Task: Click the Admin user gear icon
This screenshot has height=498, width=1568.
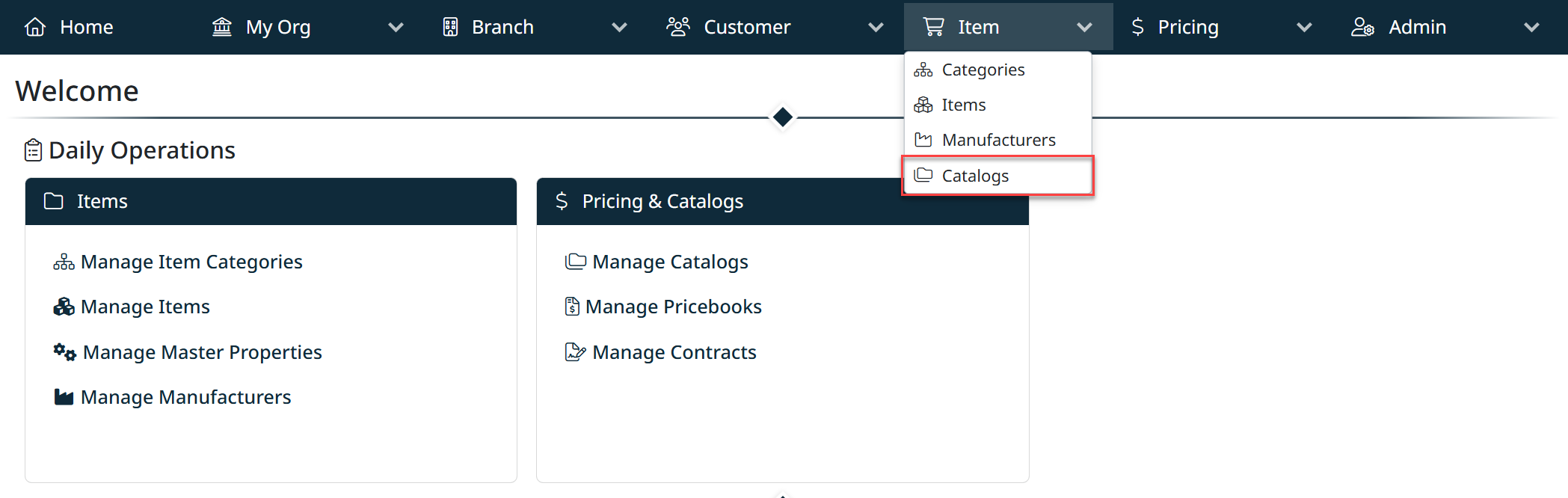Action: 1362,27
